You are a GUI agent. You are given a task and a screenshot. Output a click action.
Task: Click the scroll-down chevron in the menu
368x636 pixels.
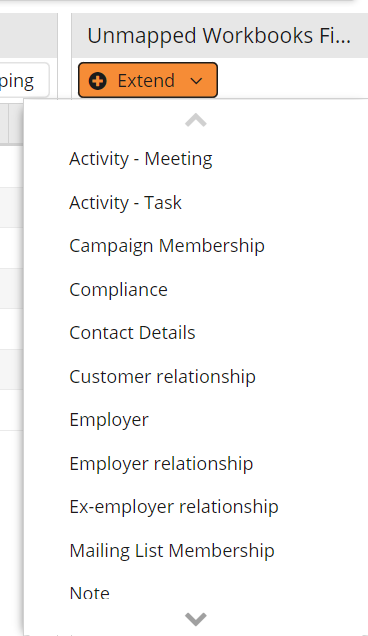[x=196, y=619]
